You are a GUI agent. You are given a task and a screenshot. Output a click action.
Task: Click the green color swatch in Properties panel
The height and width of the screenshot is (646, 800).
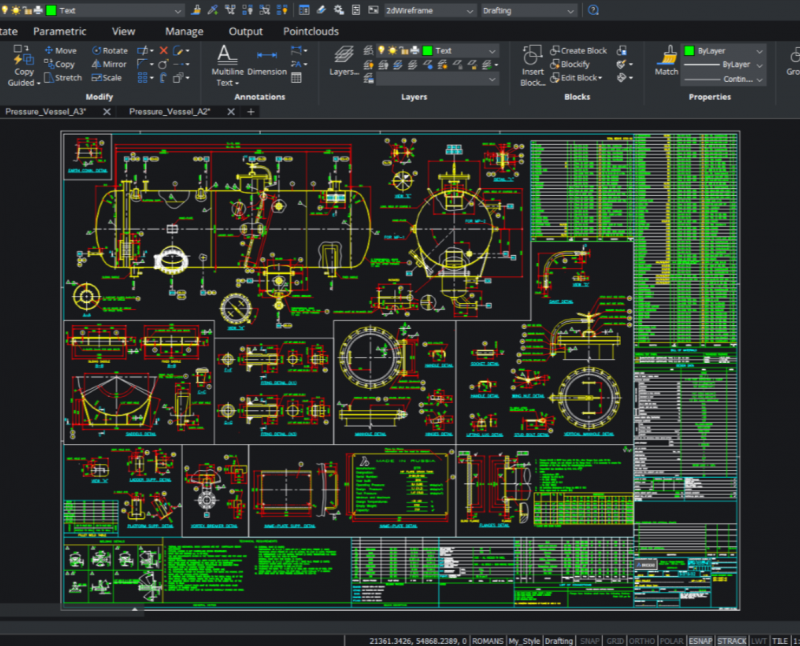point(689,51)
